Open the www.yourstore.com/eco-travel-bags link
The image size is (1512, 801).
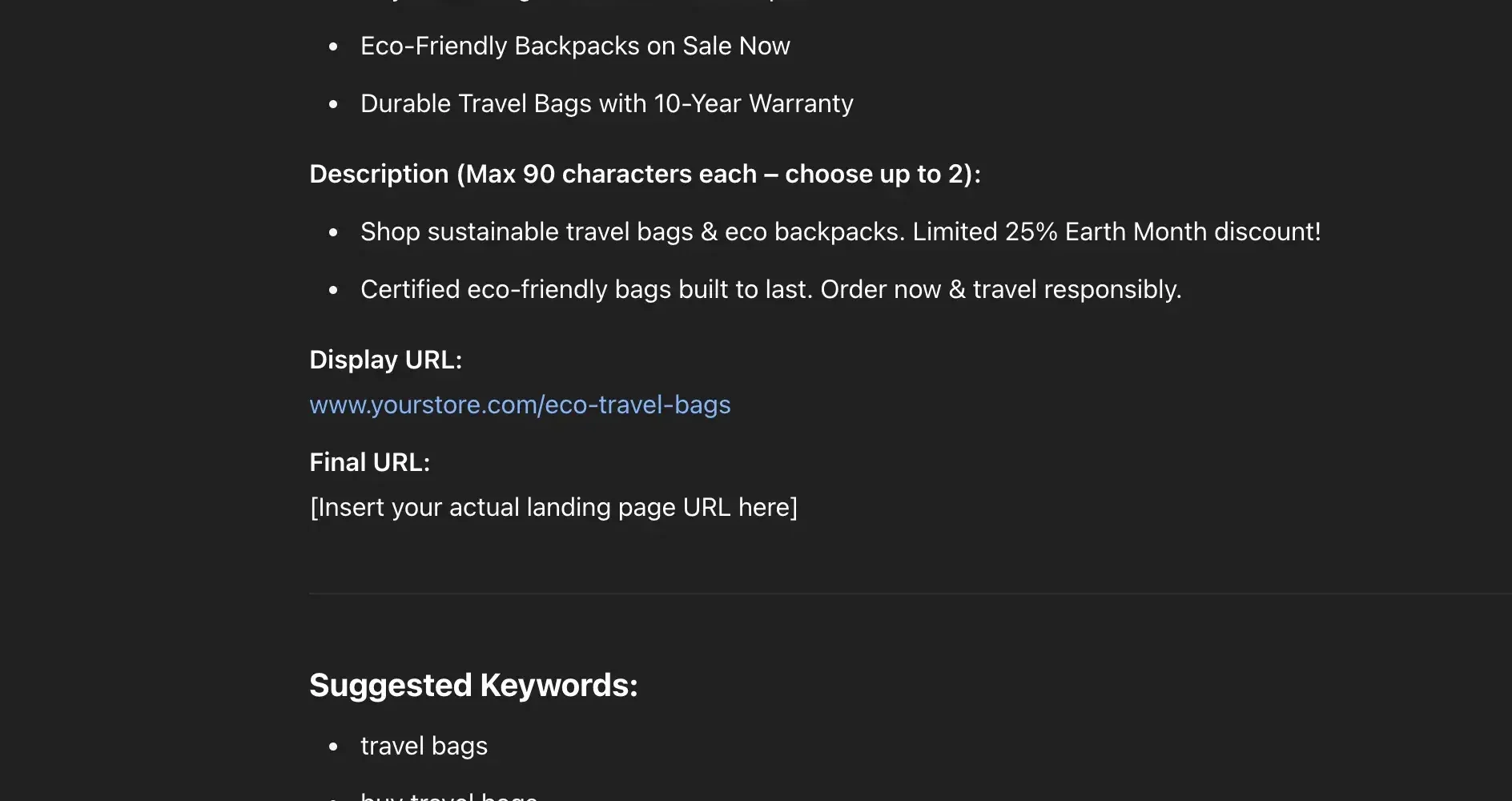[520, 405]
